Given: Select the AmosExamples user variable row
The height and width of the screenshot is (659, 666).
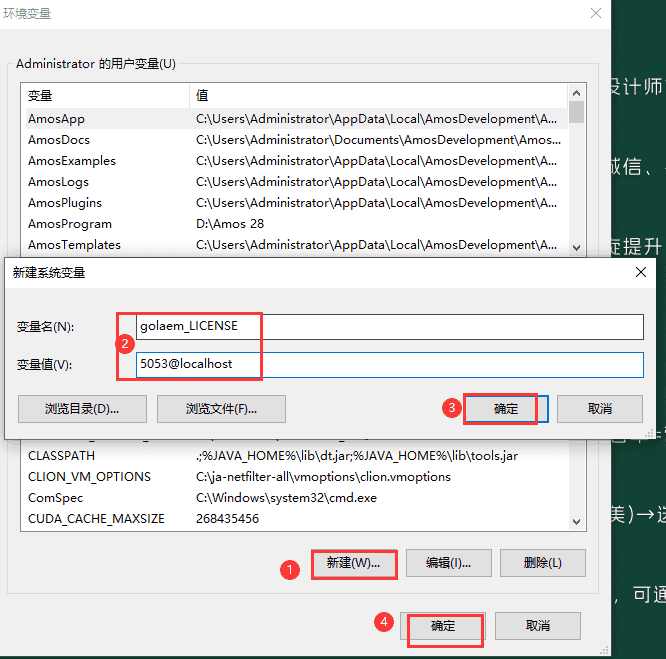Looking at the screenshot, I should (x=296, y=161).
